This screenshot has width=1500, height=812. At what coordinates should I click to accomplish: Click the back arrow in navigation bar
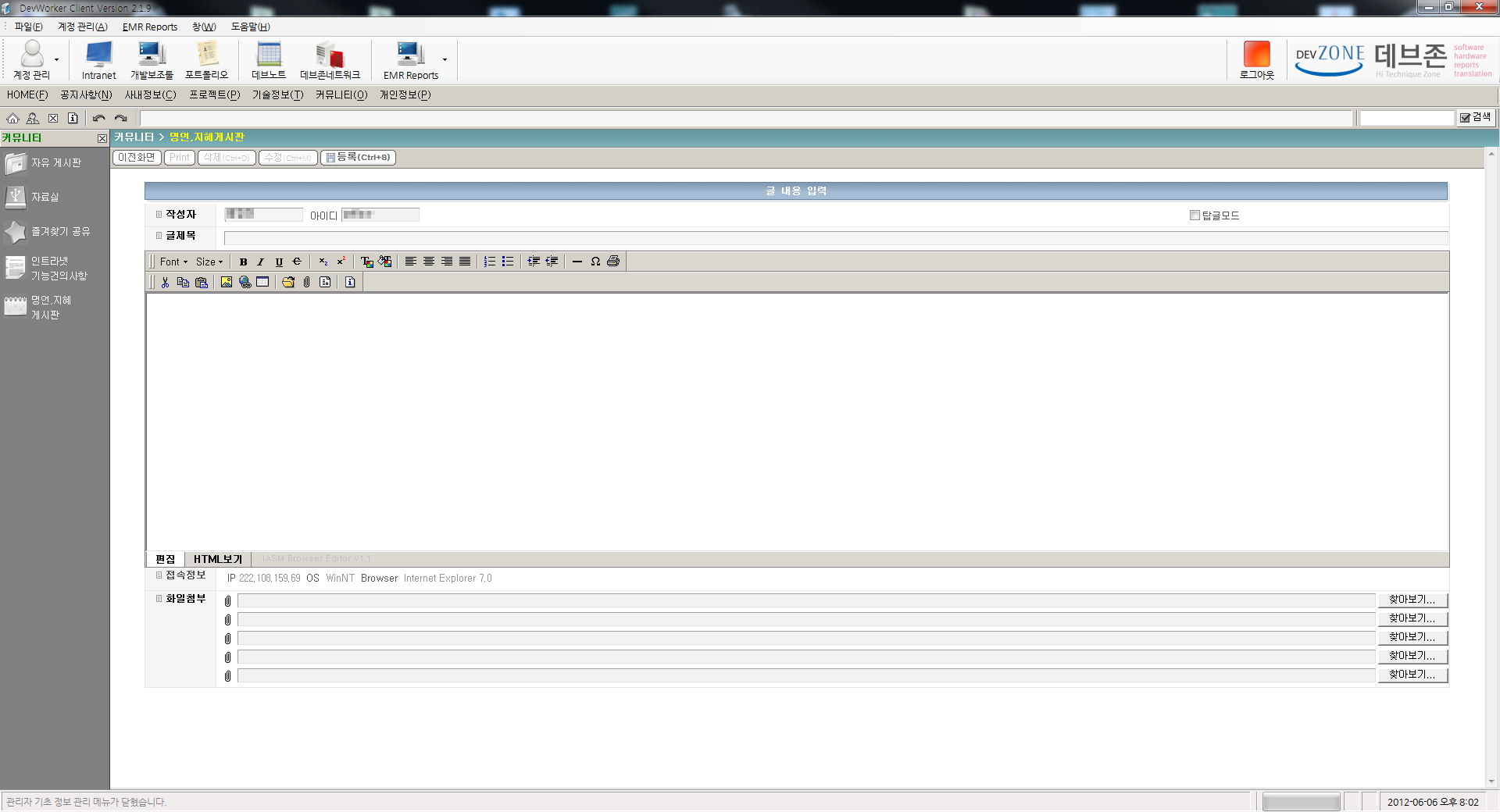(98, 118)
